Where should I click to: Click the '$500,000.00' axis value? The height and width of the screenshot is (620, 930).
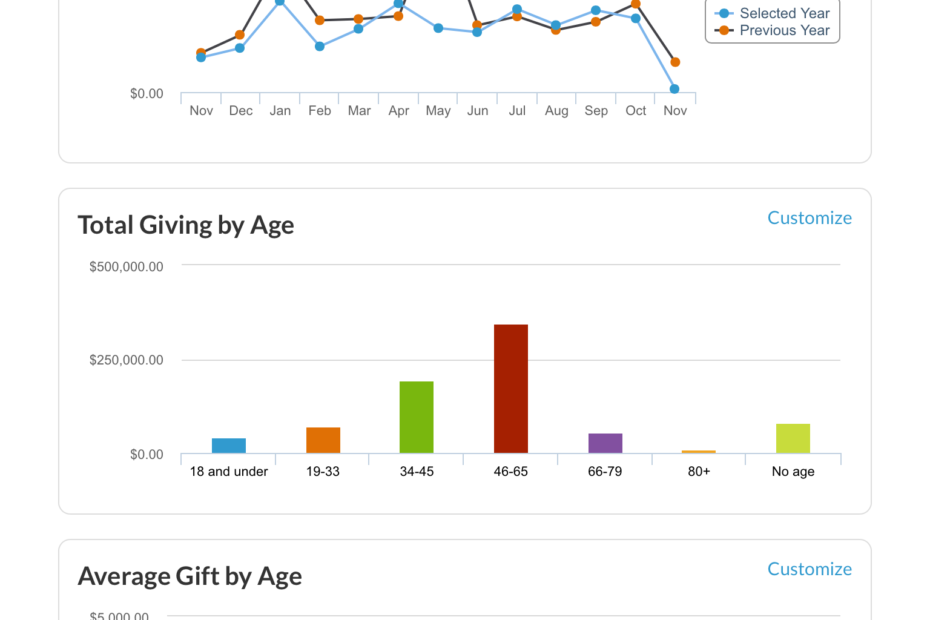126,267
